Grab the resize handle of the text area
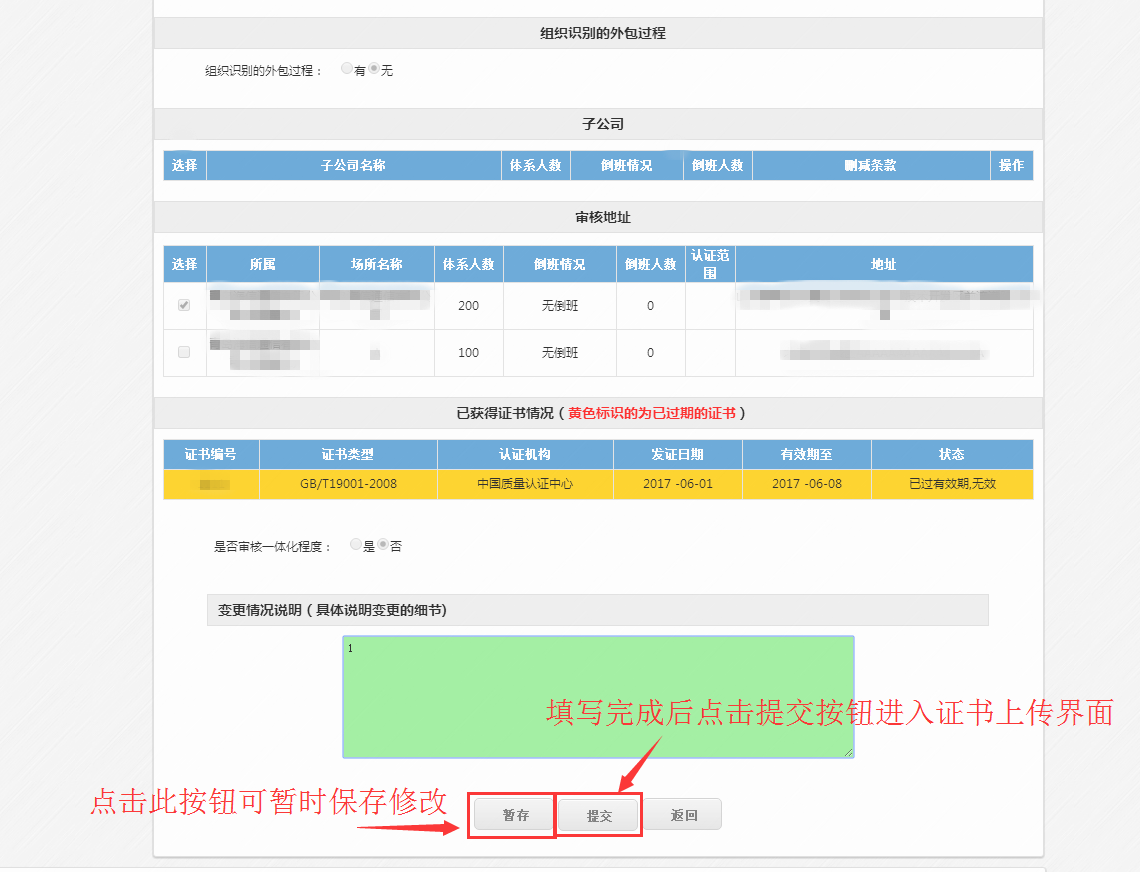This screenshot has width=1140, height=872. (x=849, y=752)
